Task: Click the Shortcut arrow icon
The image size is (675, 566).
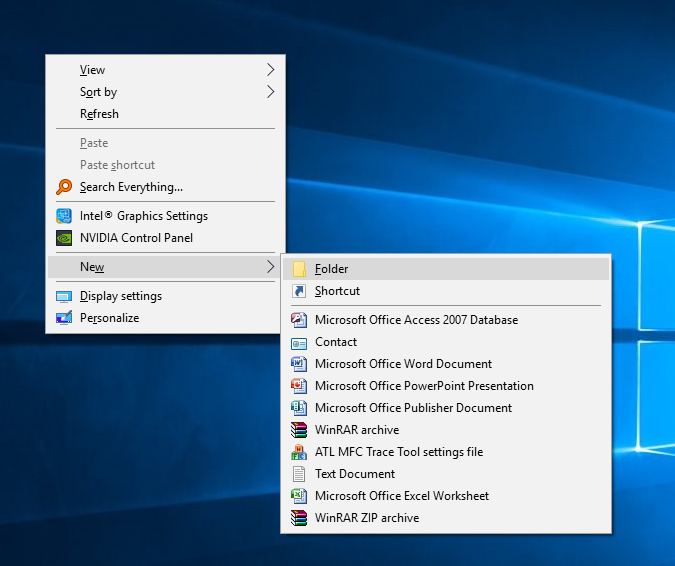Action: tap(299, 291)
